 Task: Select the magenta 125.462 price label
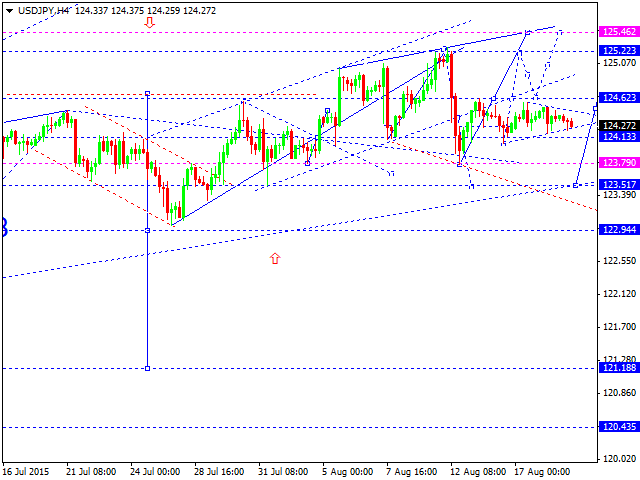(620, 33)
